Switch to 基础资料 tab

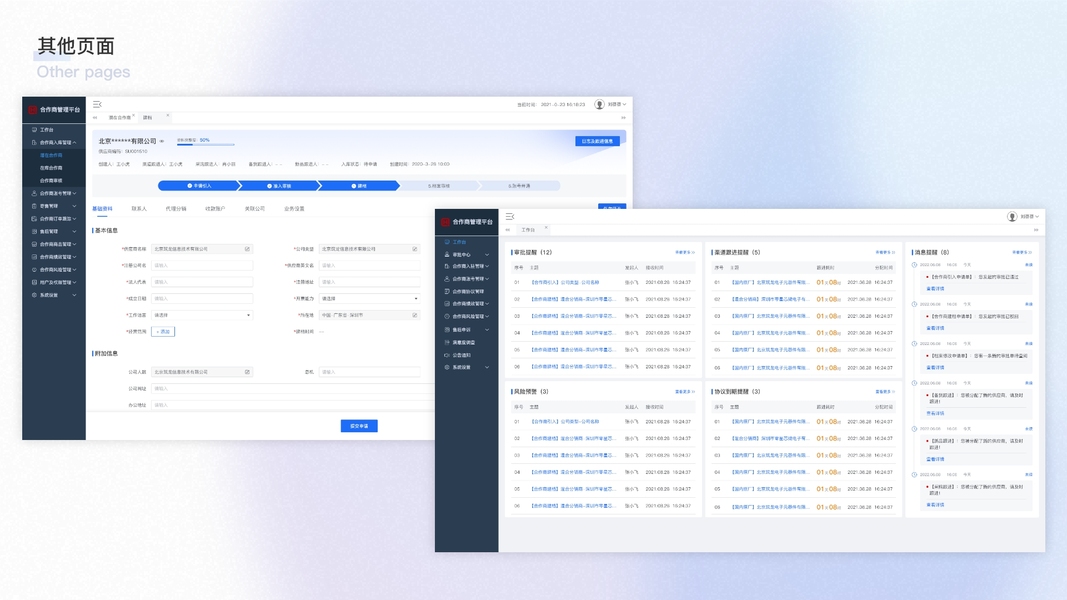(x=102, y=209)
